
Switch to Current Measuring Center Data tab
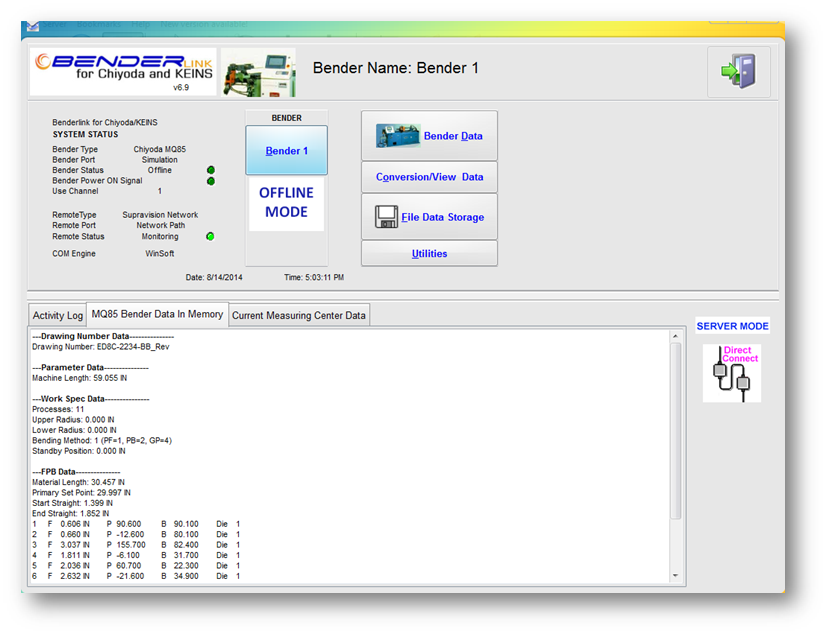300,315
